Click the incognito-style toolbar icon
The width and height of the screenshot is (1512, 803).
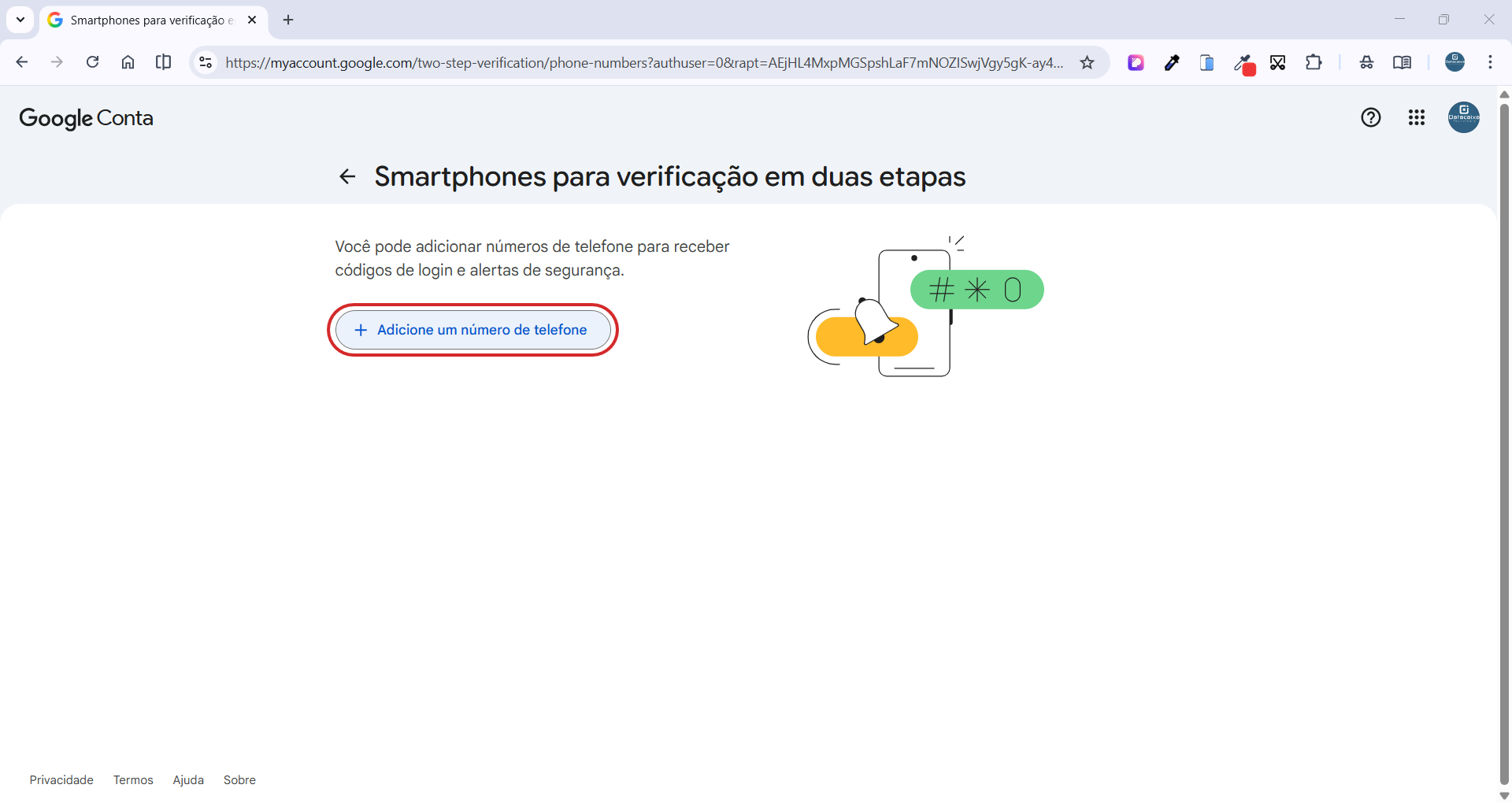(1366, 62)
